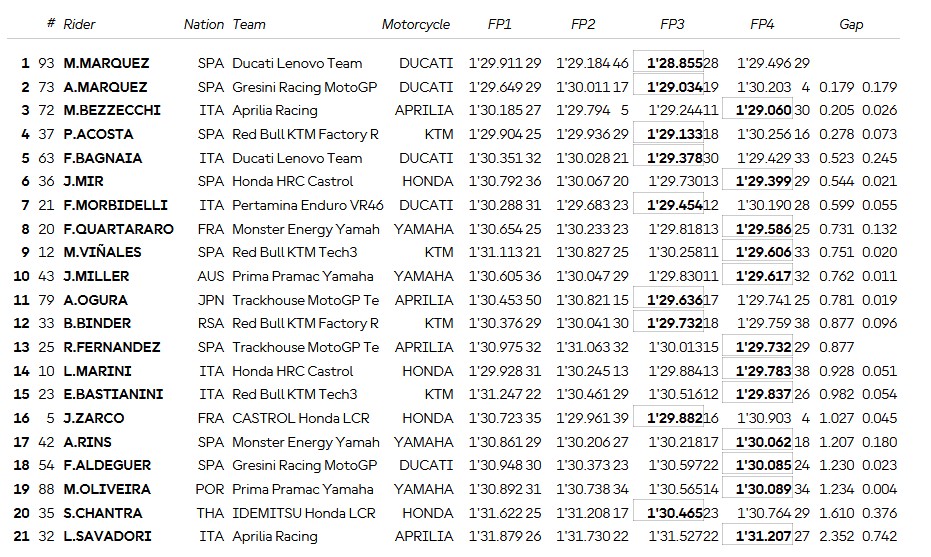Viewport: 931px width, 557px height.
Task: Click the highlighted 1'28.855 FP3 time
Action: coord(673,63)
